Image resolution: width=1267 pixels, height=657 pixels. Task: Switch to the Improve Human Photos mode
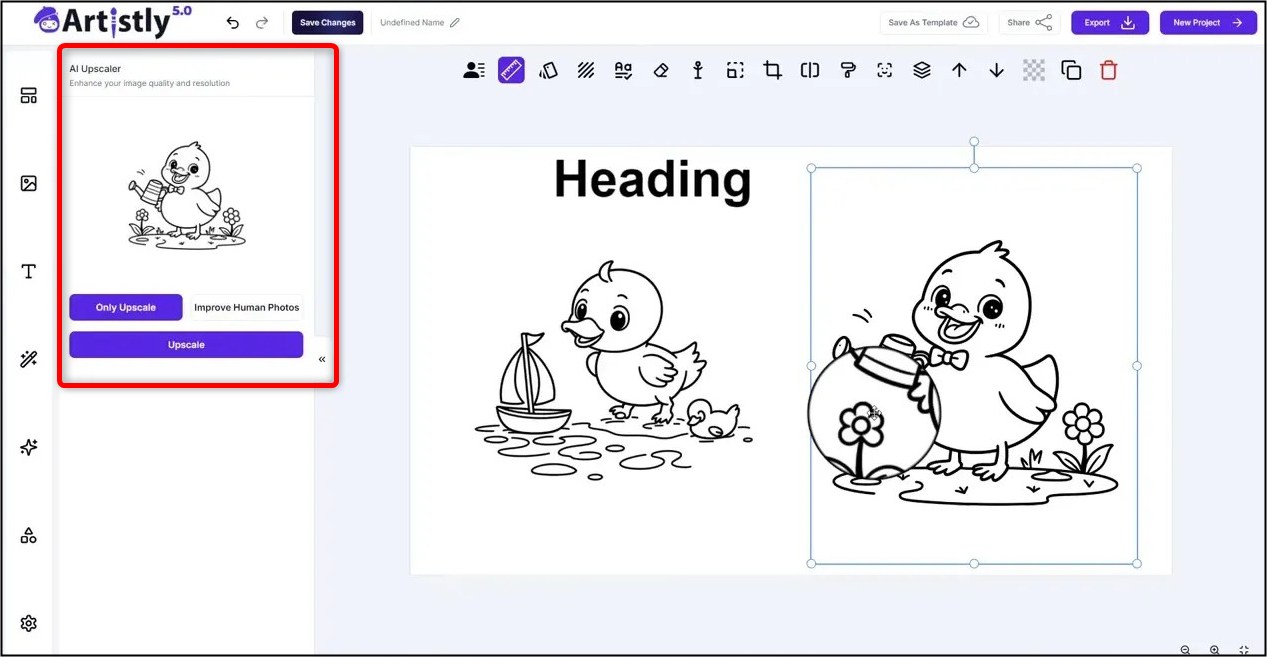(x=246, y=307)
